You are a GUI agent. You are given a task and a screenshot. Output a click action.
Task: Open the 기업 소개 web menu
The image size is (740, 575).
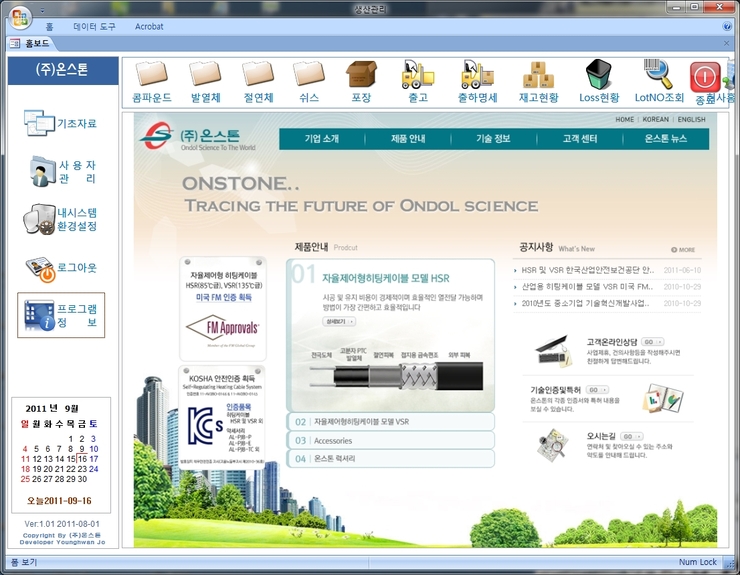322,139
